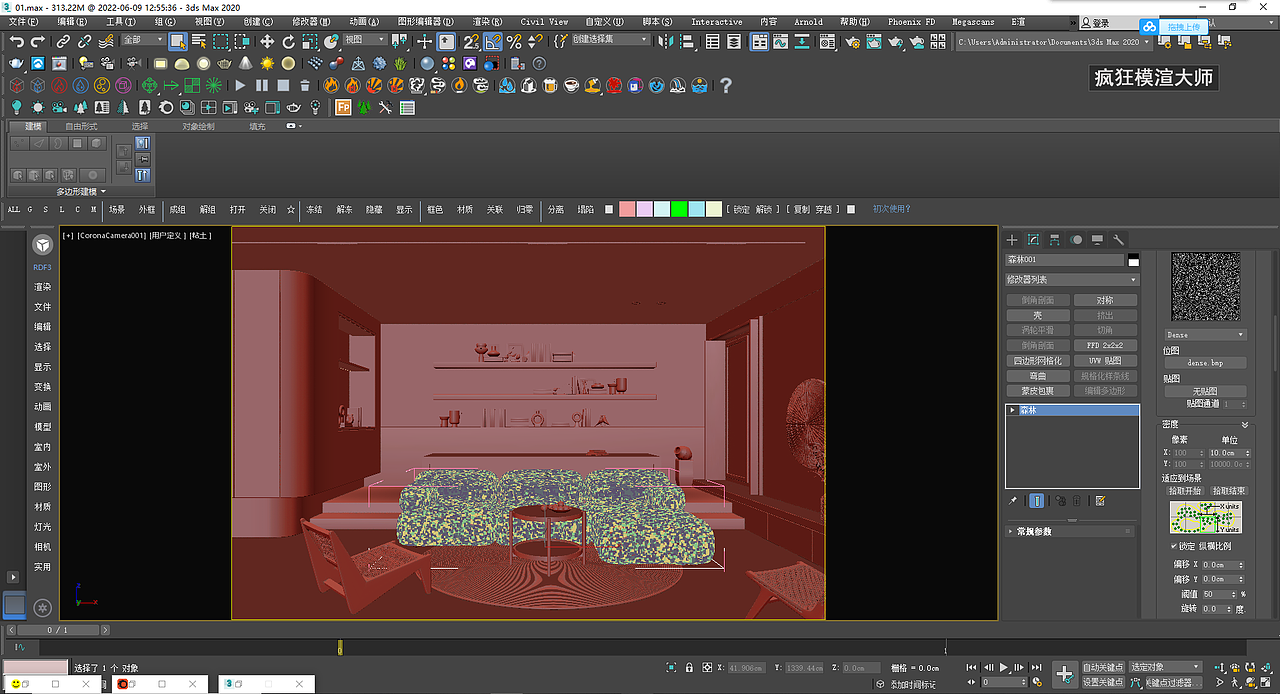Image resolution: width=1280 pixels, height=694 pixels.
Task: Click the 初次使用? link
Action: (x=892, y=209)
